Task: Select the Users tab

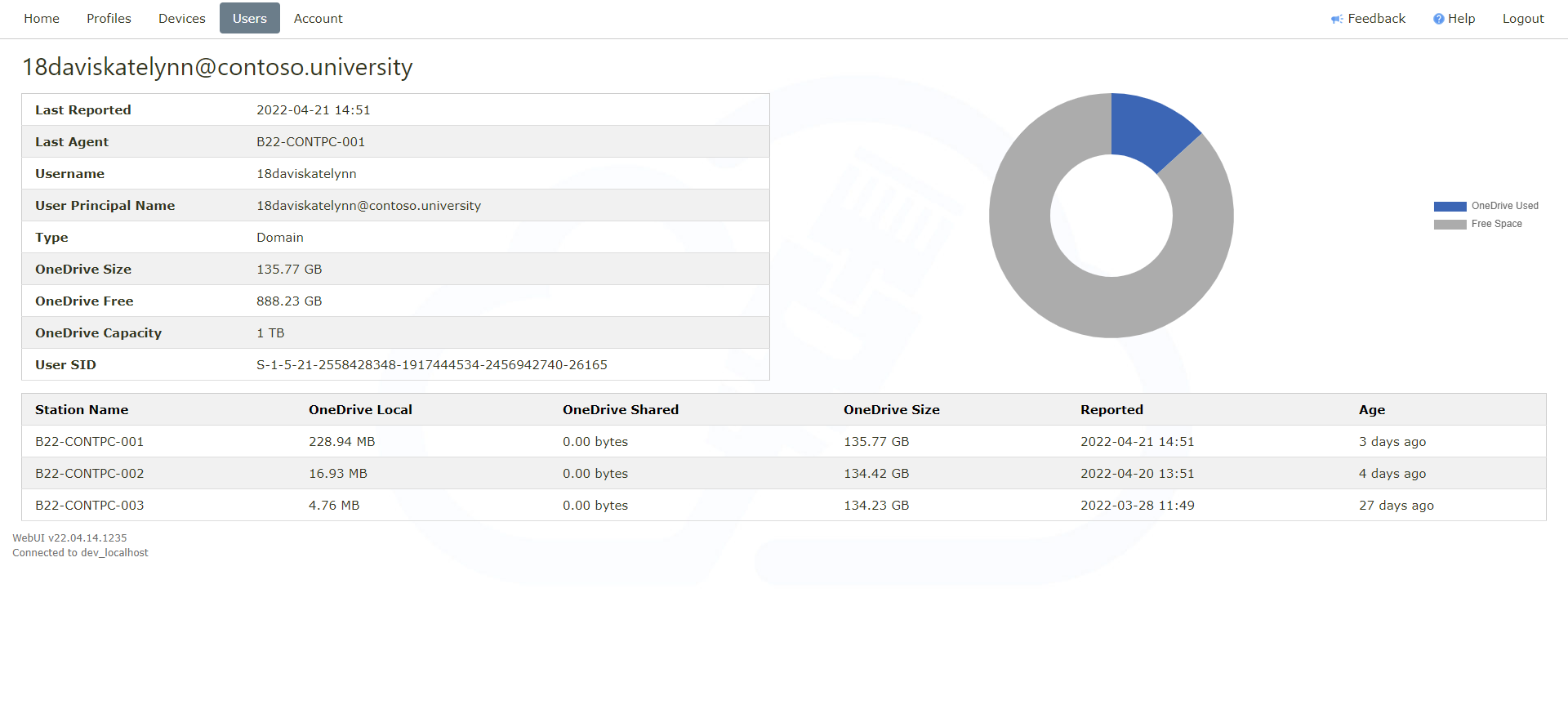Action: tap(249, 19)
